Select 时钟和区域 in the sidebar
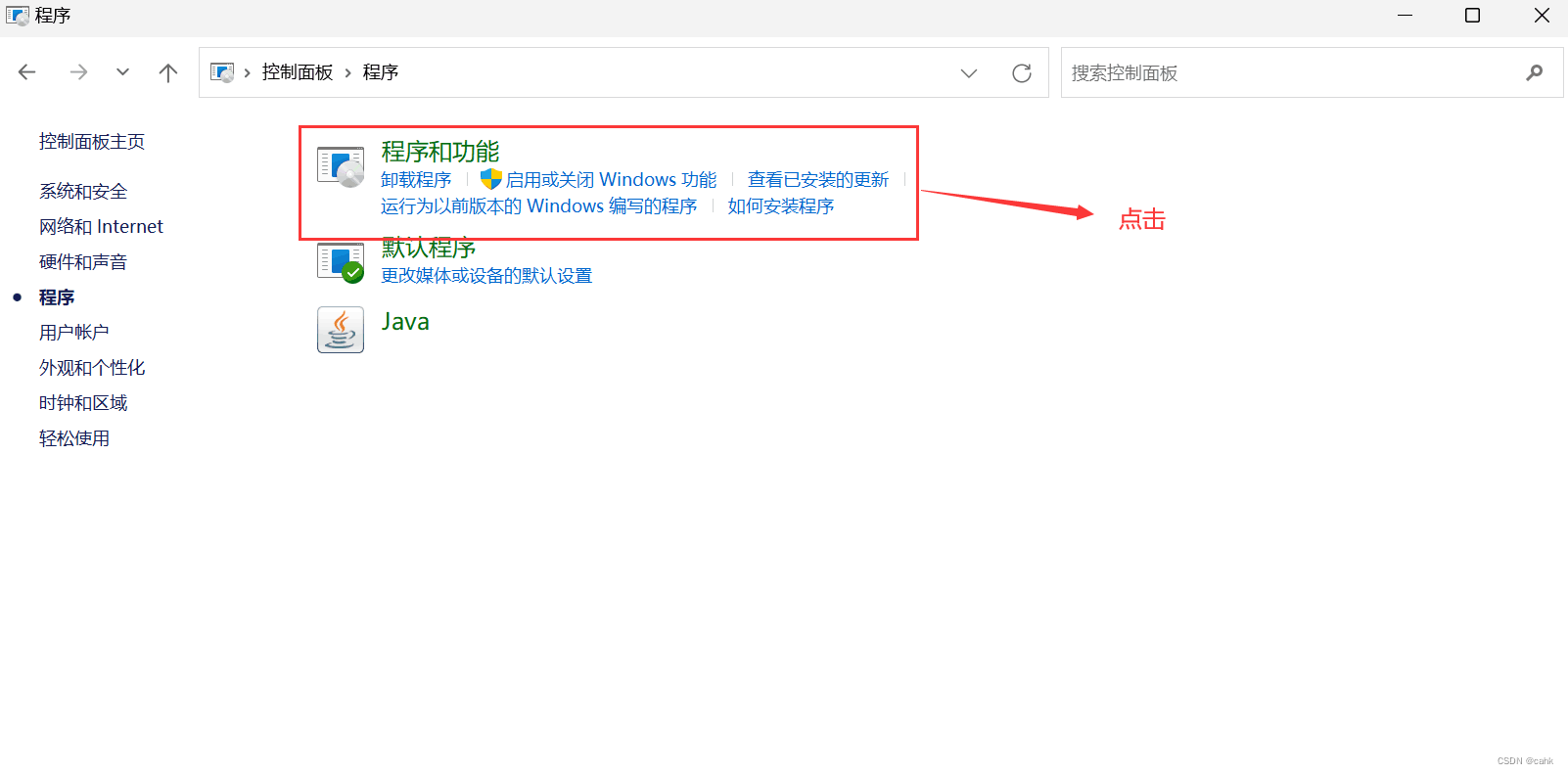1568x774 pixels. tap(83, 403)
